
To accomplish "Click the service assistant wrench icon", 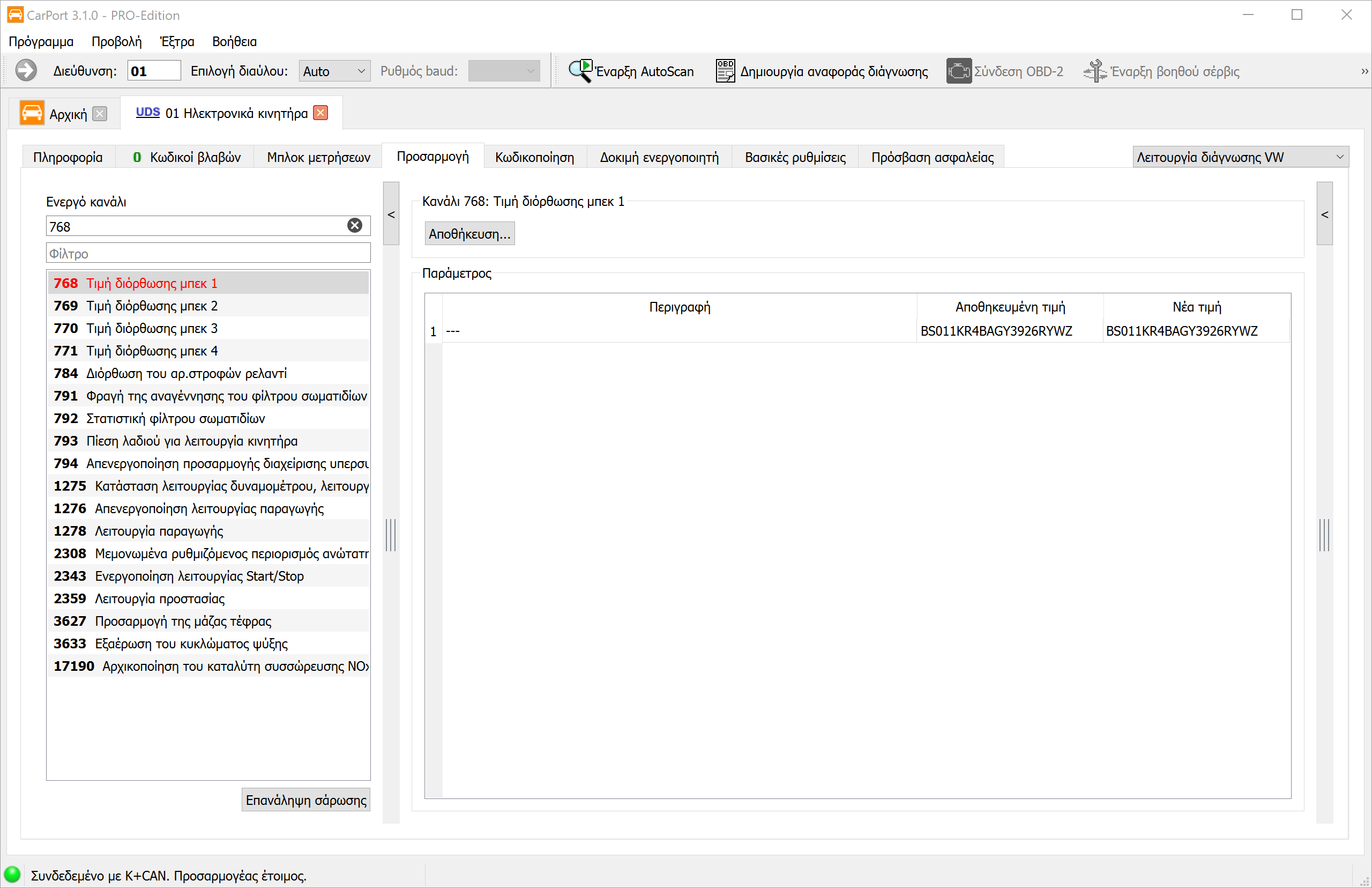I will click(x=1095, y=71).
